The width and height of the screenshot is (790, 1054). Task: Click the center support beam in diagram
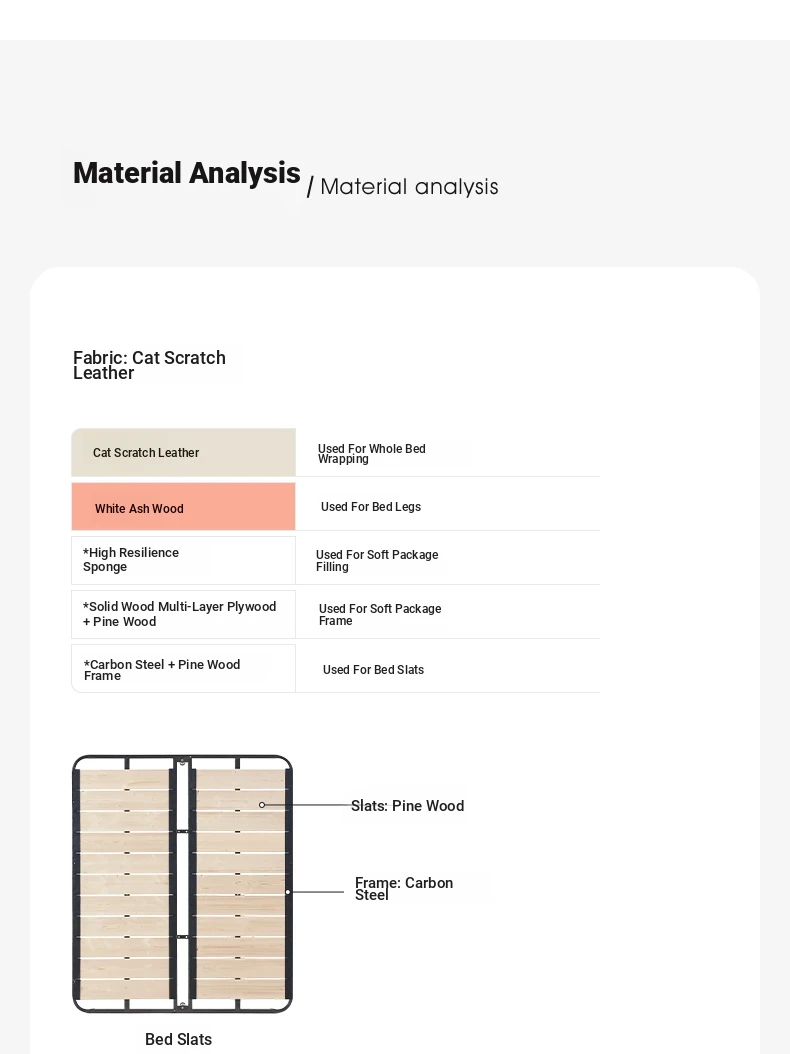(x=182, y=884)
